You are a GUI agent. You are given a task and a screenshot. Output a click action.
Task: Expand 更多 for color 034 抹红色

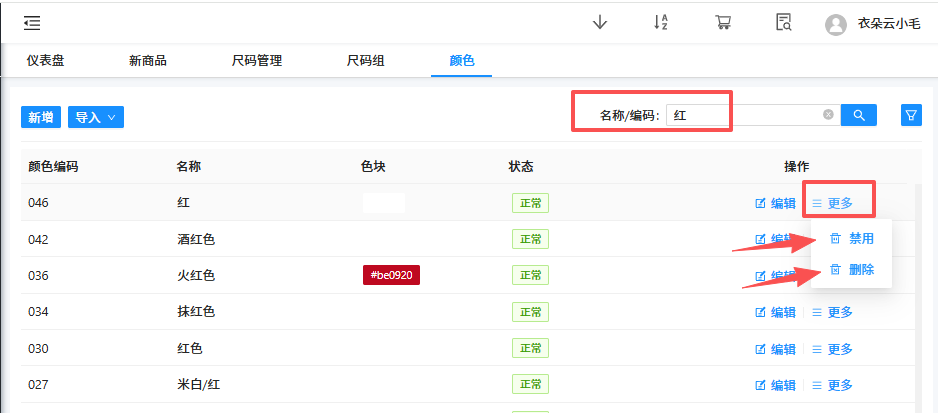pyautogui.click(x=832, y=312)
